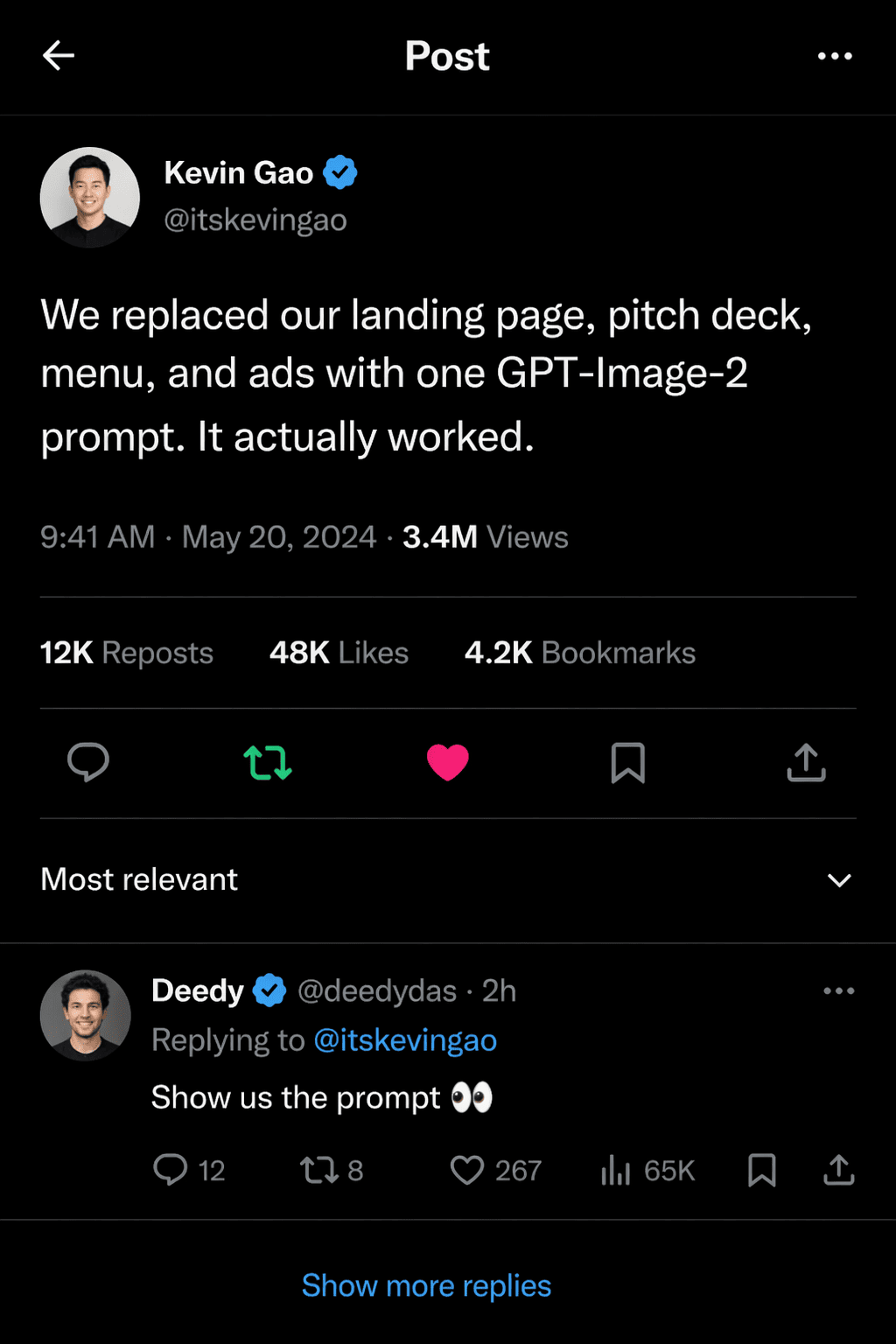This screenshot has width=896, height=1344.
Task: Bookmark the main post
Action: (627, 762)
